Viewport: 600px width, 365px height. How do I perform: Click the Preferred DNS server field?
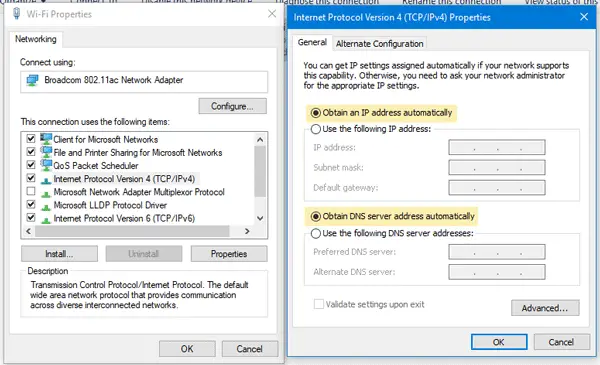[497, 252]
